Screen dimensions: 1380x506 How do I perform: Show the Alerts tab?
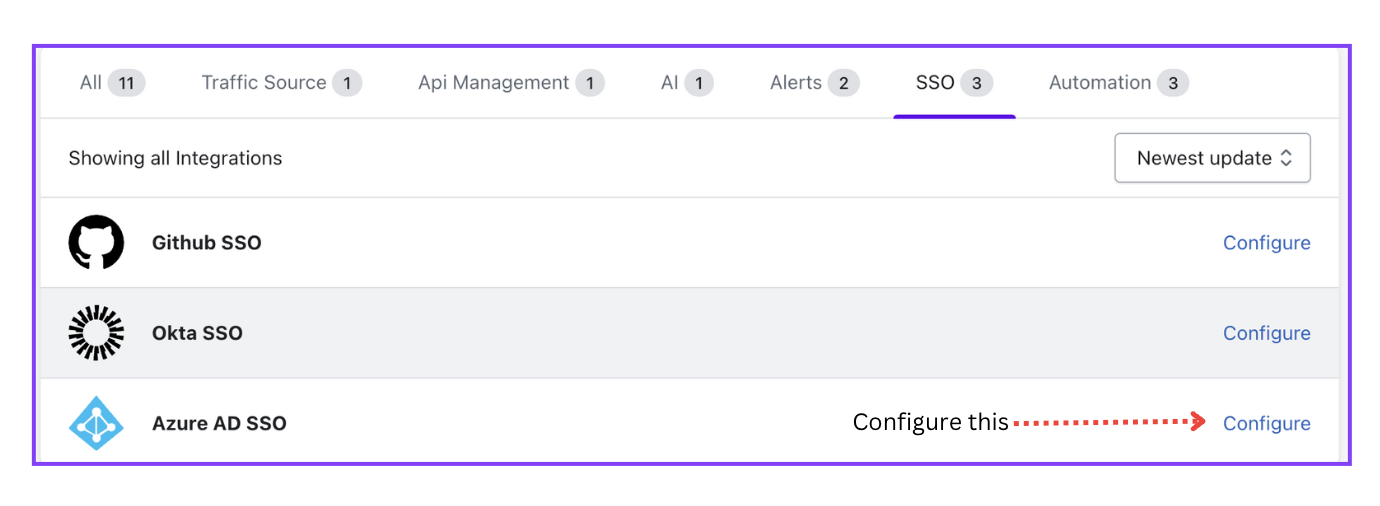[814, 83]
